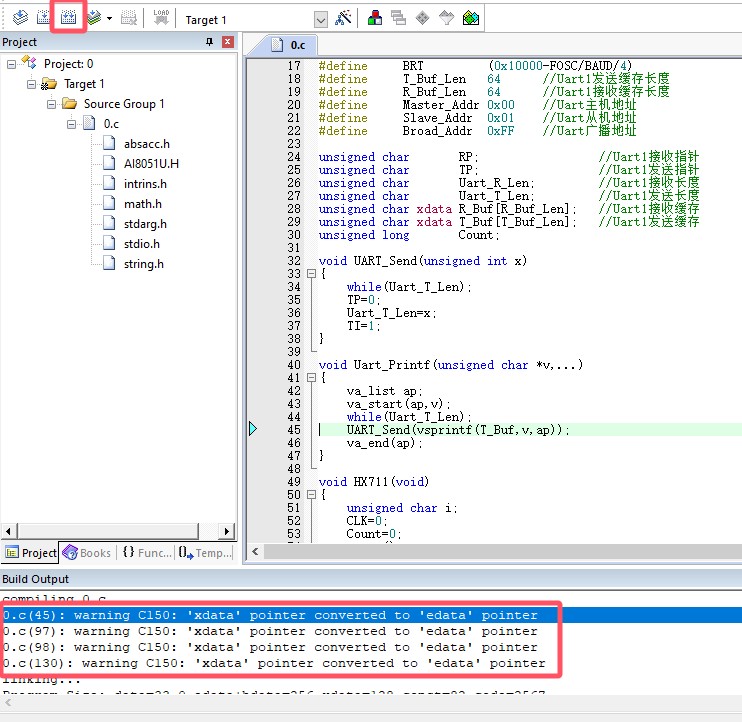Screen dimensions: 742x722
Task: Open Options for Target (magic wand) icon
Action: pos(343,18)
